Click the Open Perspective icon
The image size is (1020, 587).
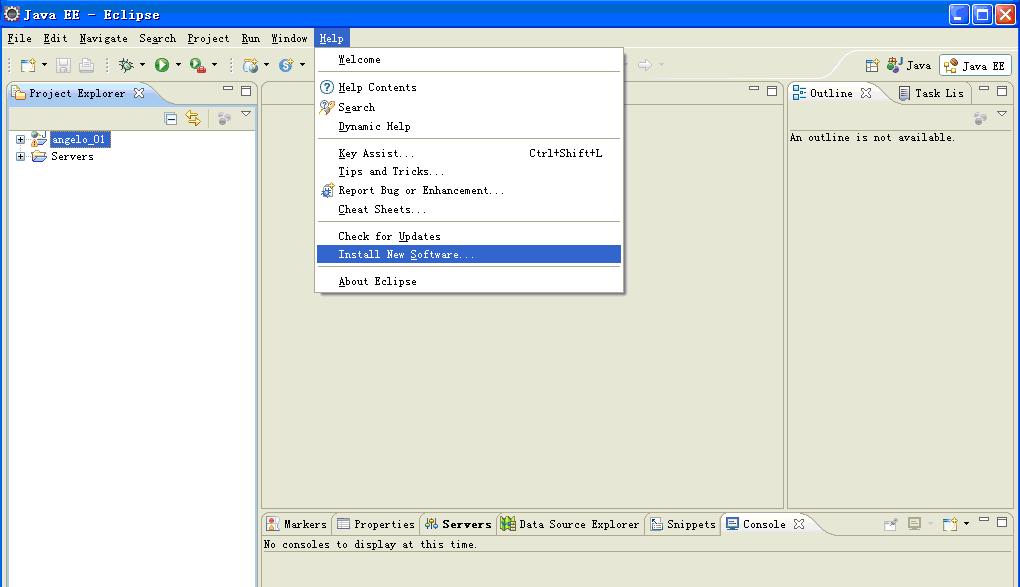pyautogui.click(x=872, y=66)
